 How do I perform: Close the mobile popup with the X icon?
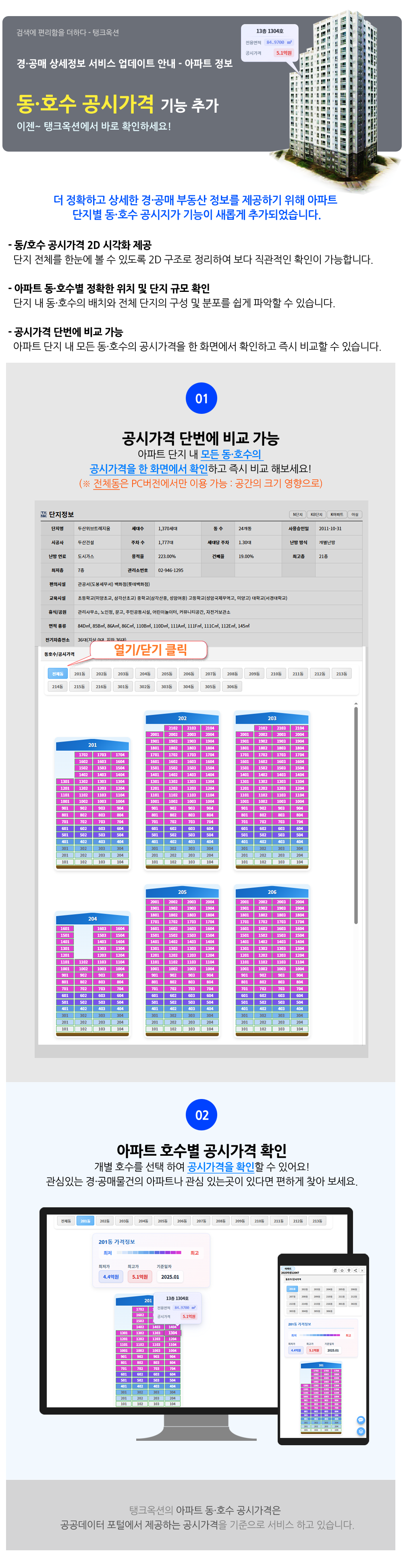click(362, 1271)
